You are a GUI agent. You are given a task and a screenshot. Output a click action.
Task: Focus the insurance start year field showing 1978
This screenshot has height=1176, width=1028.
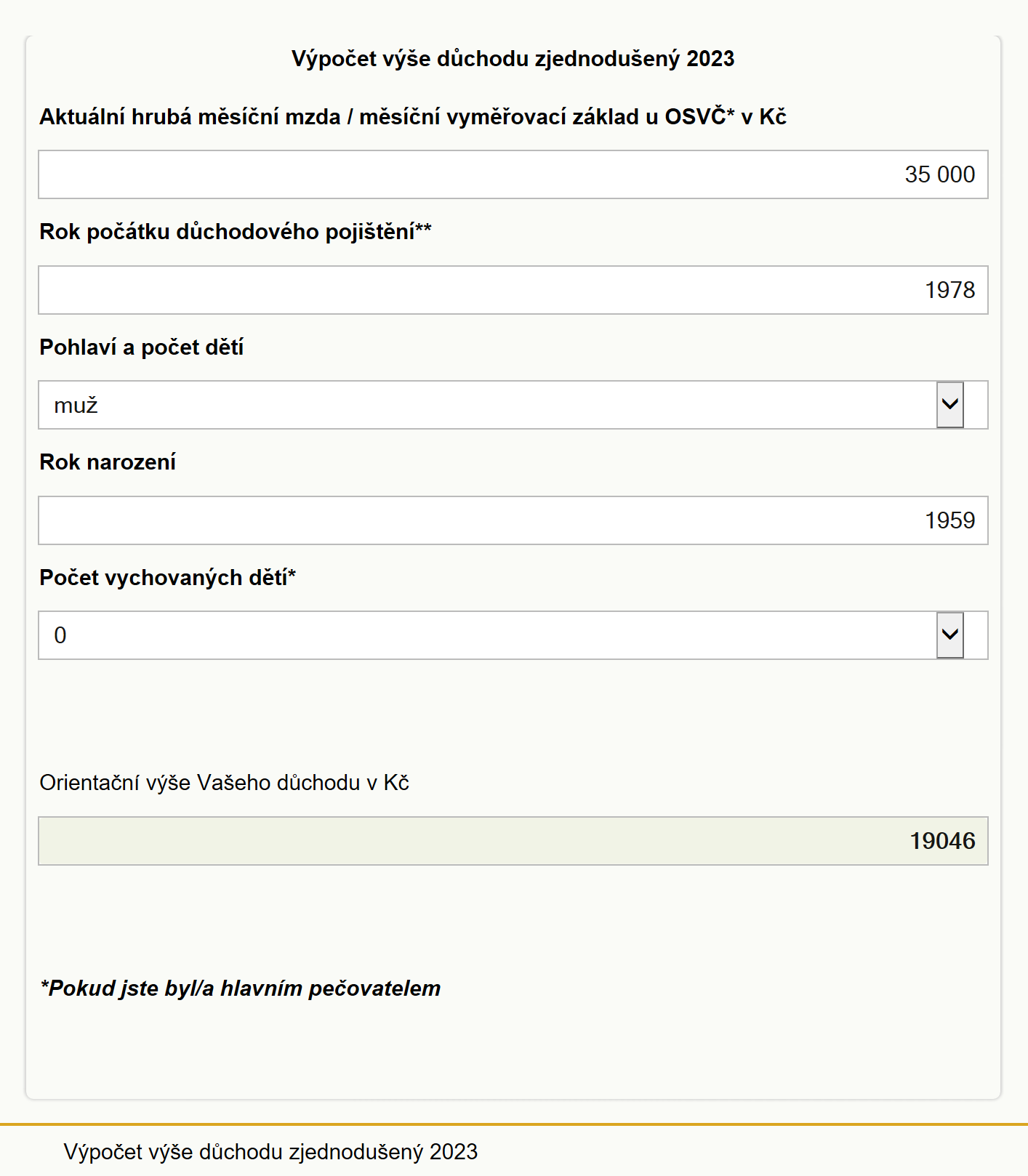click(x=513, y=290)
